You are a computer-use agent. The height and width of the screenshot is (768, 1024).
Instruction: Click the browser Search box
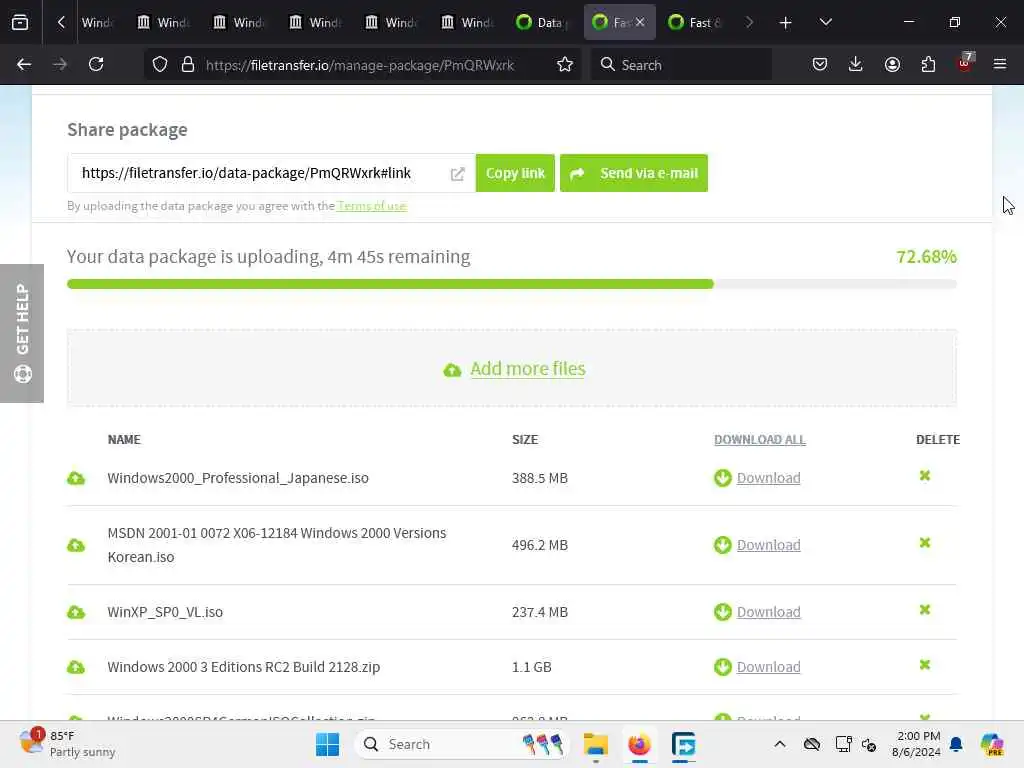(x=681, y=65)
